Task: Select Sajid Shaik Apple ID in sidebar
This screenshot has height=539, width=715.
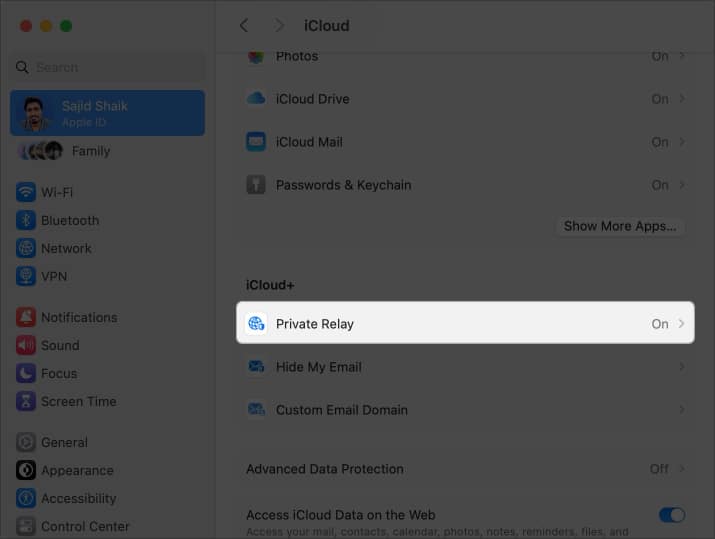Action: click(x=107, y=113)
